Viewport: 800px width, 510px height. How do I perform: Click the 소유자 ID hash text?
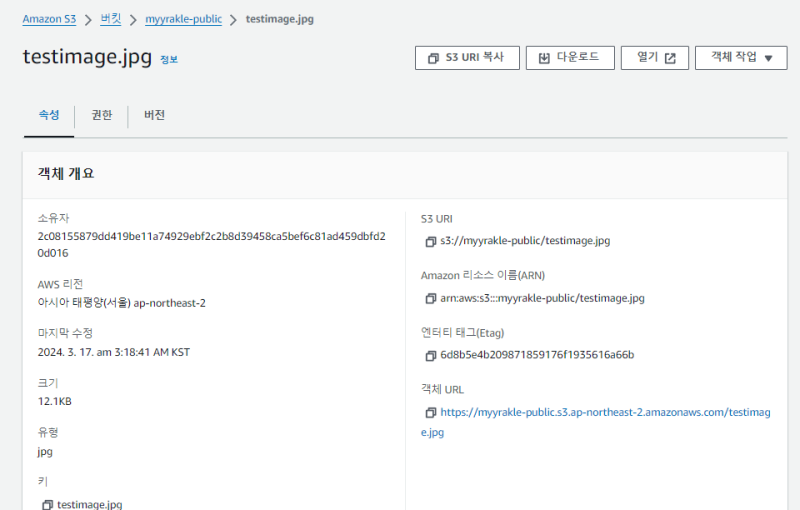211,237
